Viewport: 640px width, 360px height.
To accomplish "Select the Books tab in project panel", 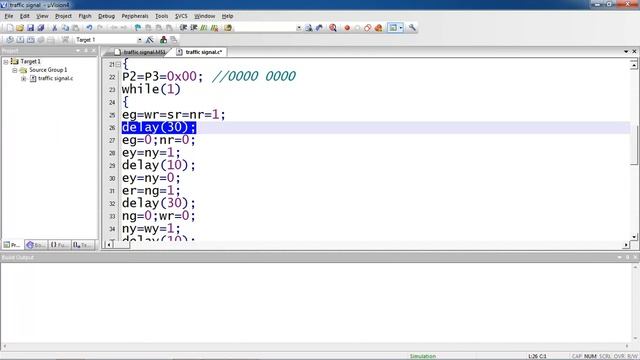I will click(36, 245).
